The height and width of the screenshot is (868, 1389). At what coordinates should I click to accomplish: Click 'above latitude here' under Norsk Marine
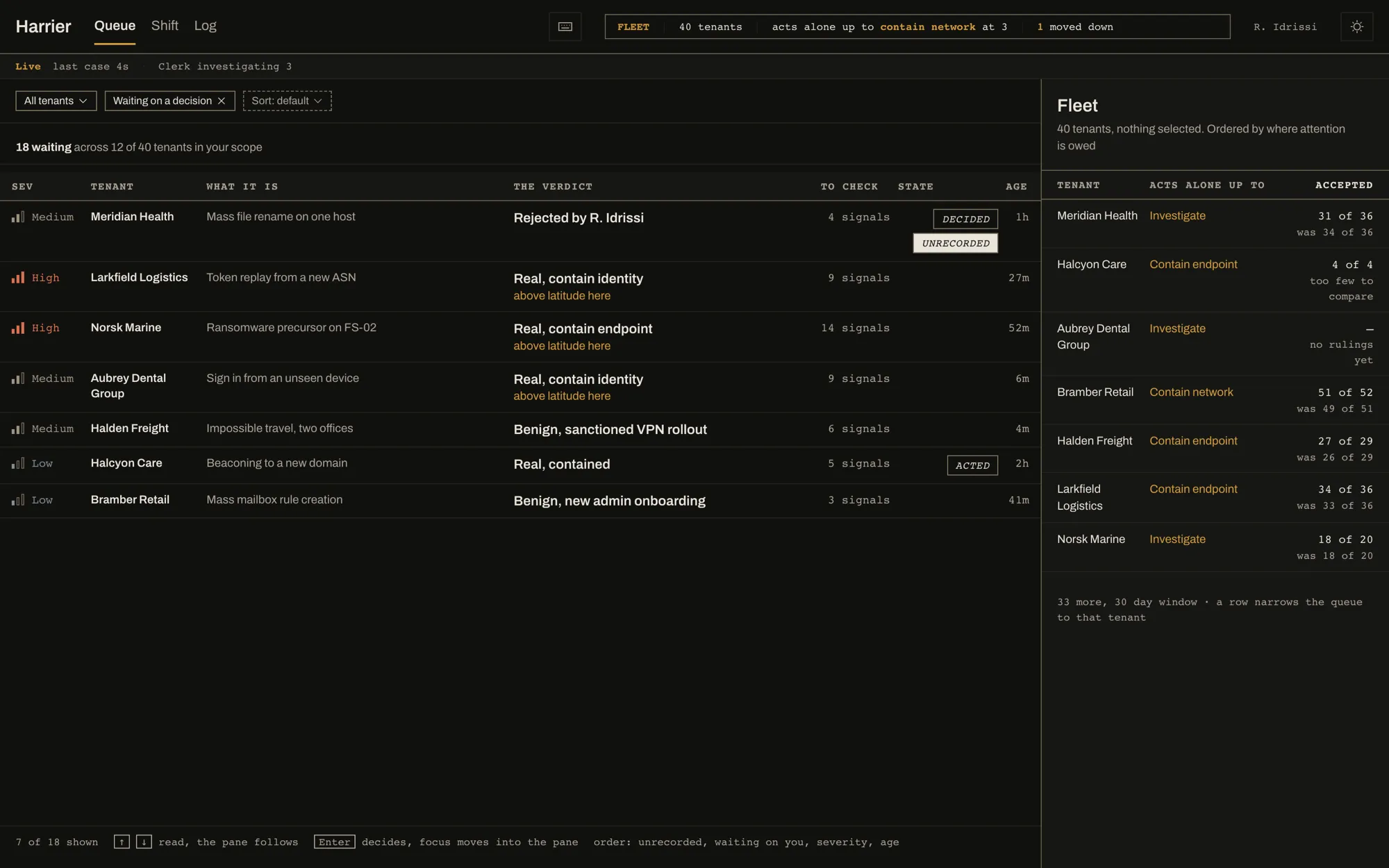[x=562, y=346]
